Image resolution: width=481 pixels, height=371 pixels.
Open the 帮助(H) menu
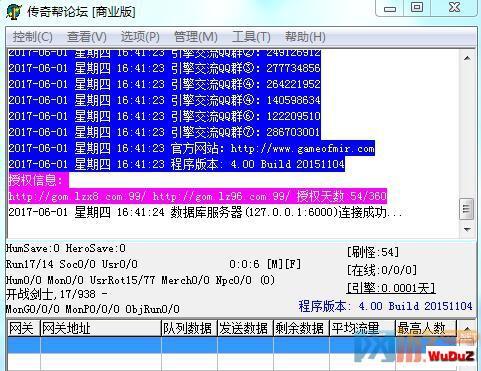(x=305, y=37)
